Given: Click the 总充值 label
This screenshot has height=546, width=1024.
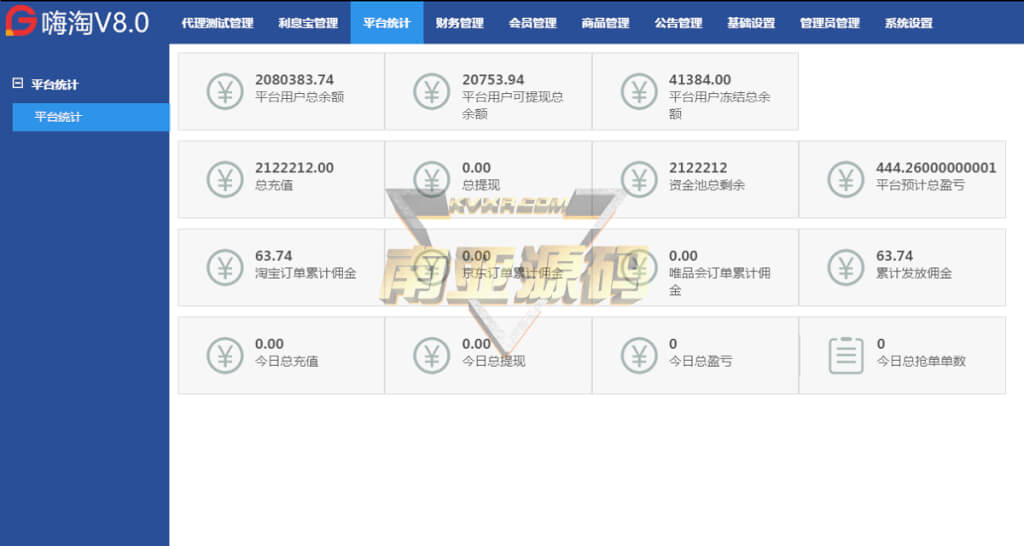Looking at the screenshot, I should click(x=274, y=185).
